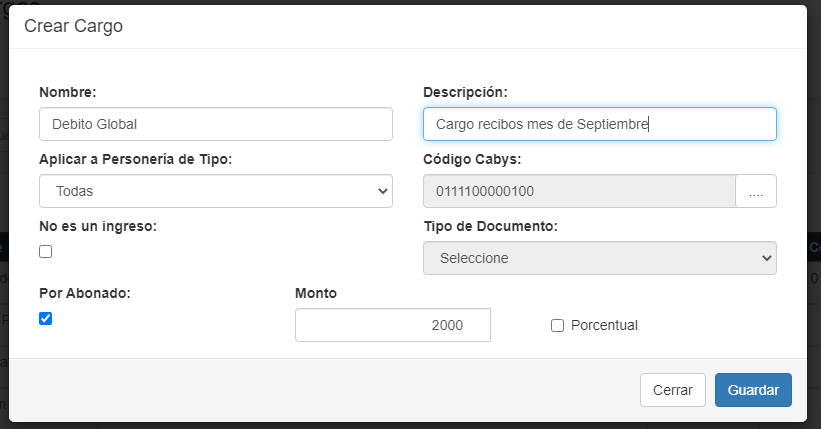Save the charge with Guardar
821x429 pixels.
753,390
